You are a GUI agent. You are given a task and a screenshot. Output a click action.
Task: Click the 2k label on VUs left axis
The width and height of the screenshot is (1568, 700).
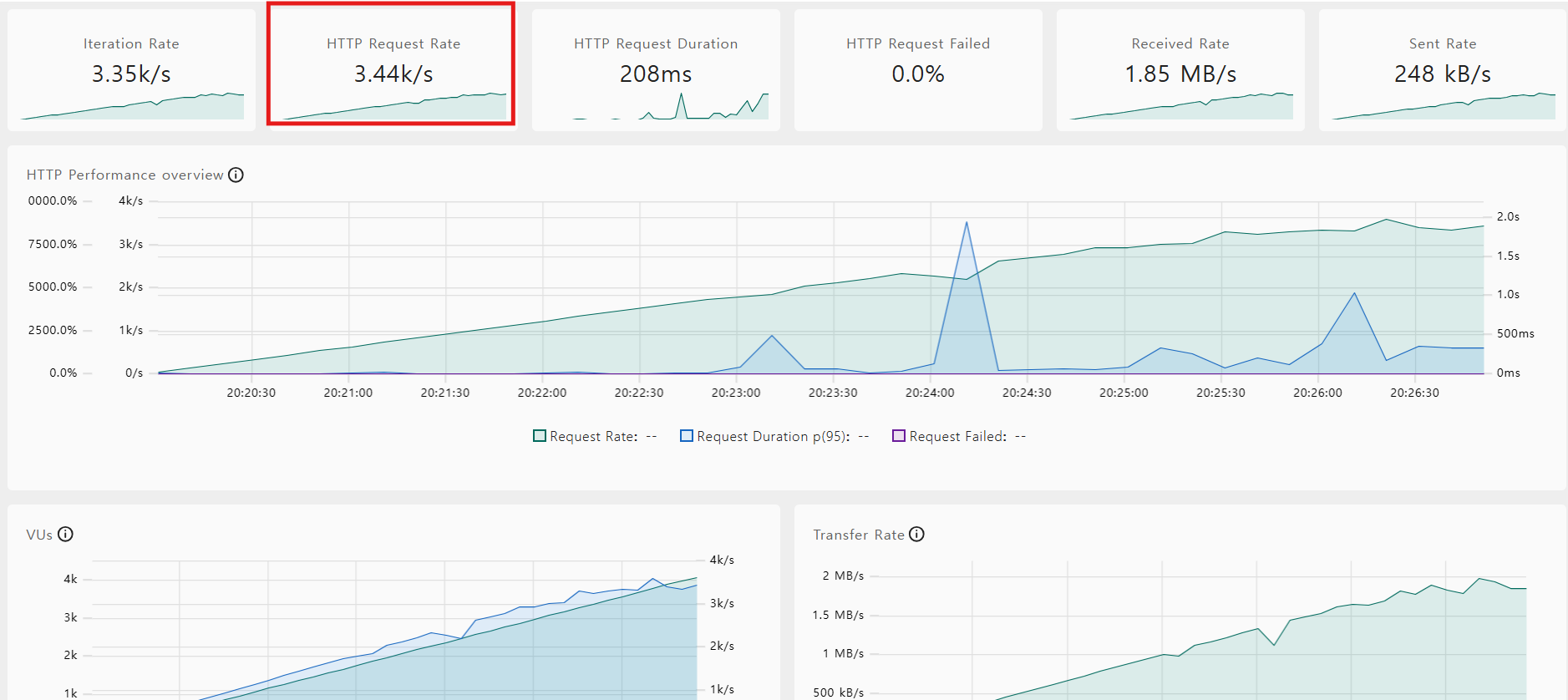[70, 655]
